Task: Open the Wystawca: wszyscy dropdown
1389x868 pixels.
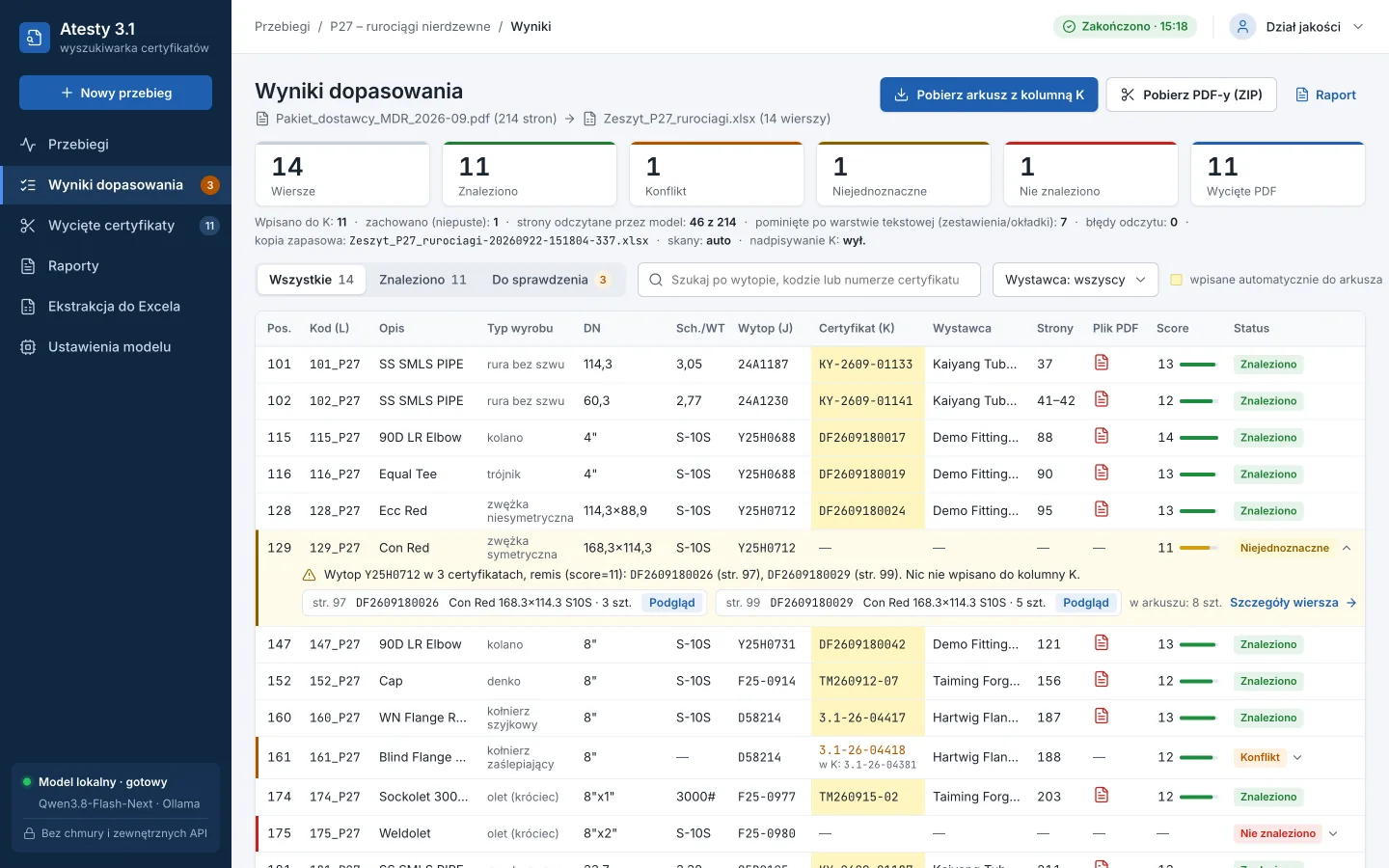Action: [x=1076, y=280]
